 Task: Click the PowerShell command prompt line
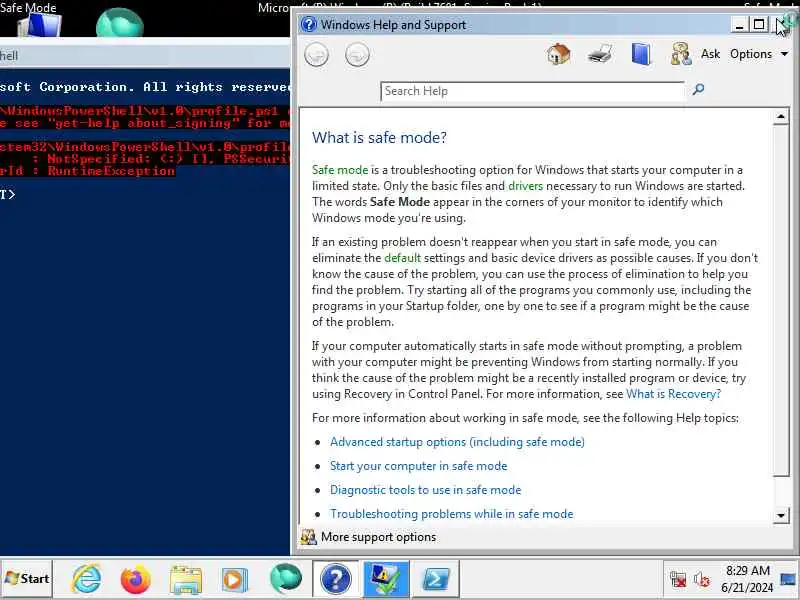(8, 194)
